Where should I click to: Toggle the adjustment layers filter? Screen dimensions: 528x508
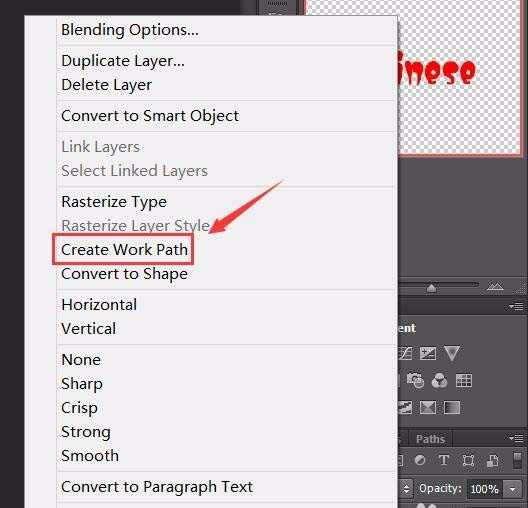[420, 460]
